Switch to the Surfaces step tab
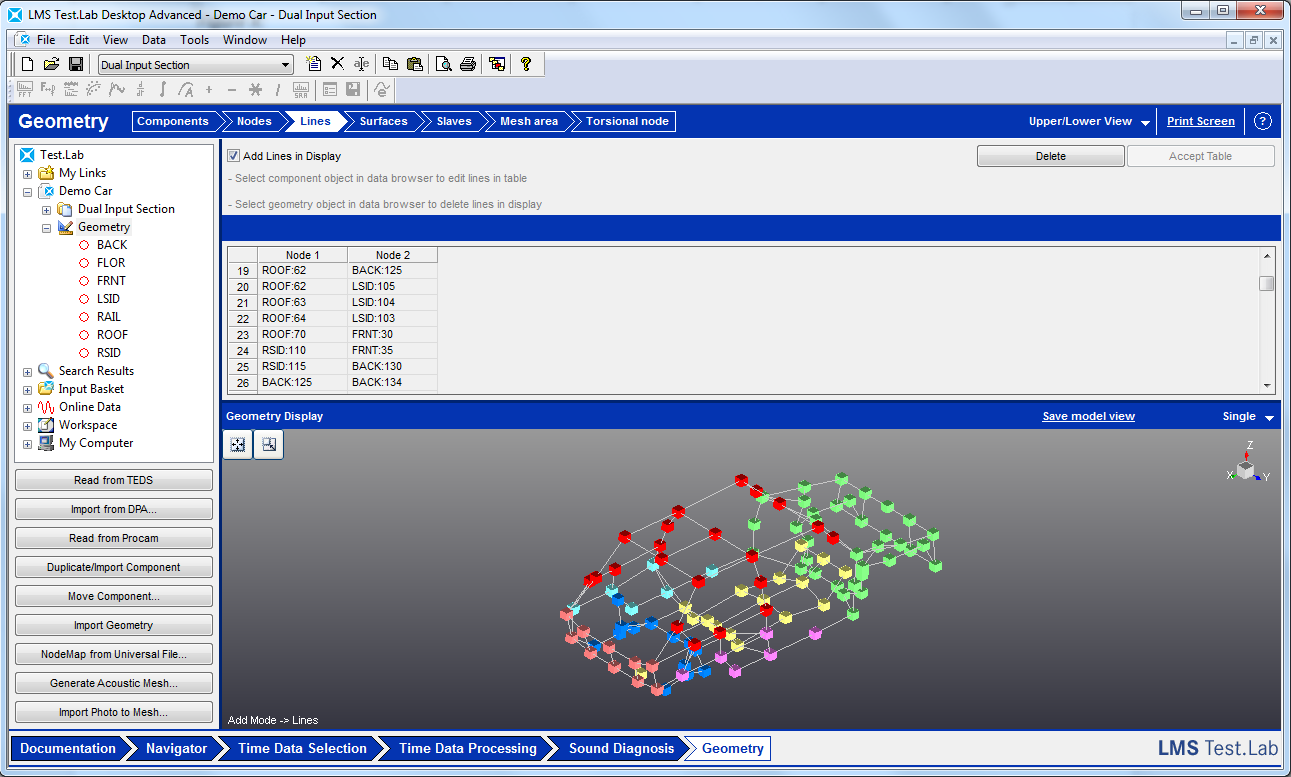The height and width of the screenshot is (777, 1291). click(383, 121)
